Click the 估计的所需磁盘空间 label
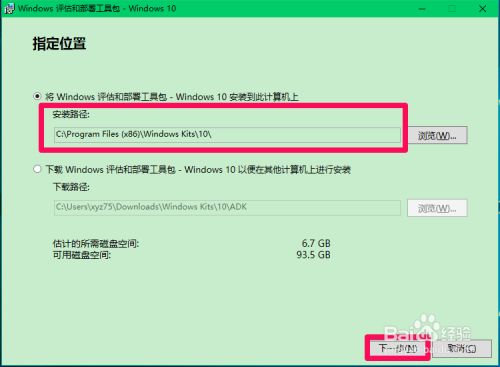500x367 pixels. click(x=96, y=244)
